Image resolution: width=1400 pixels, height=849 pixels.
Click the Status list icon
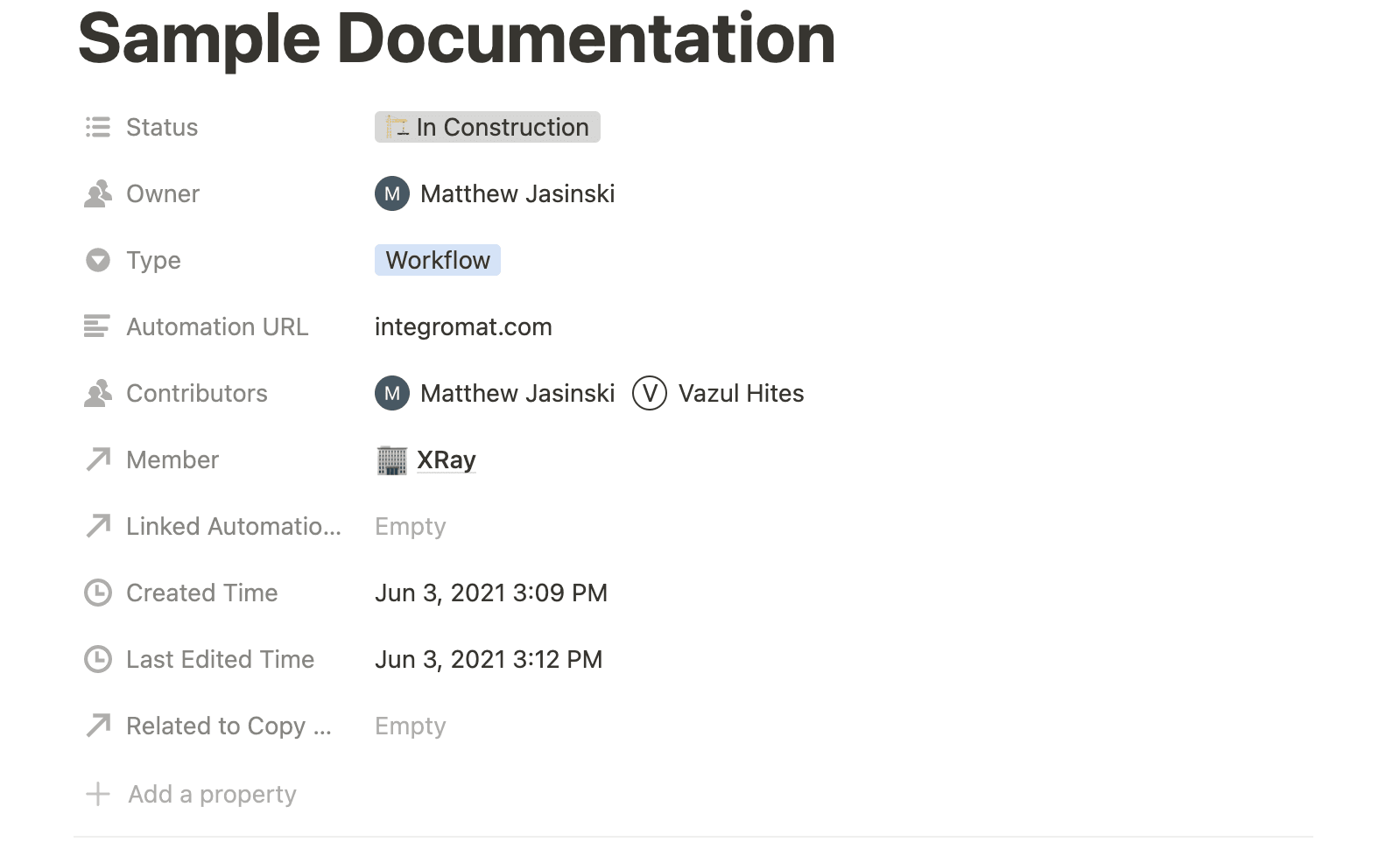[x=97, y=128]
